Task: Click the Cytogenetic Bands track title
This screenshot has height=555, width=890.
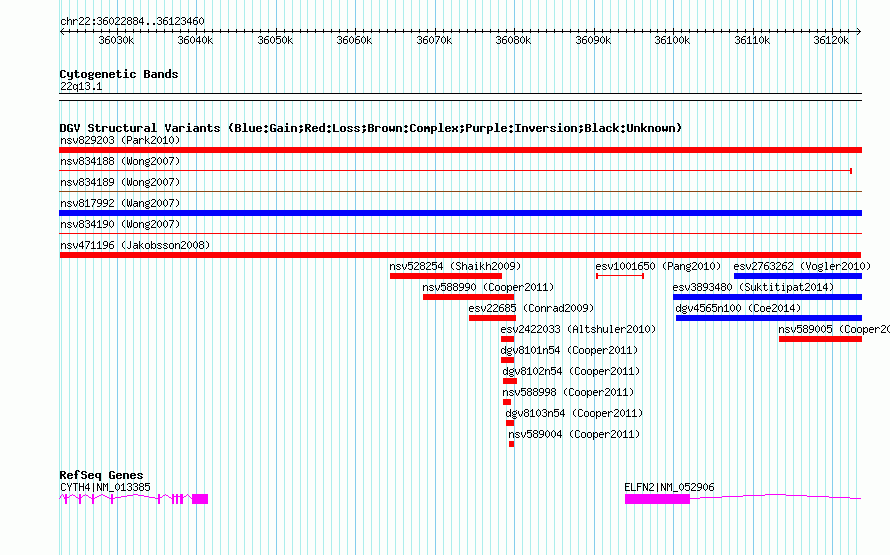Action: click(119, 74)
